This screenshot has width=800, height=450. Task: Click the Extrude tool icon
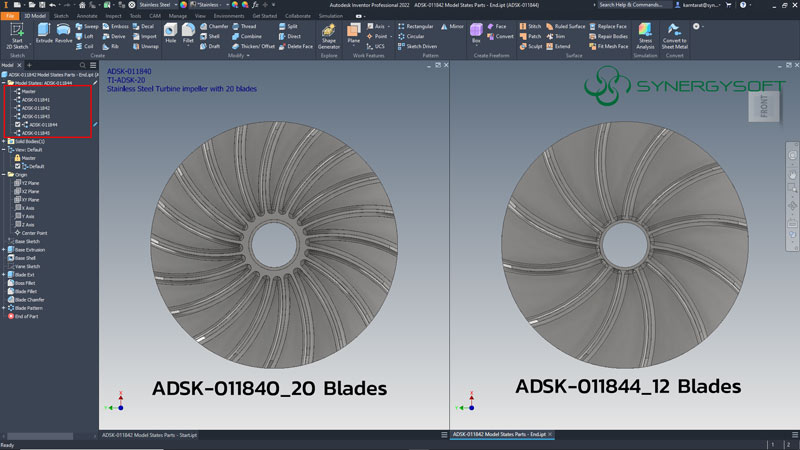(x=44, y=31)
